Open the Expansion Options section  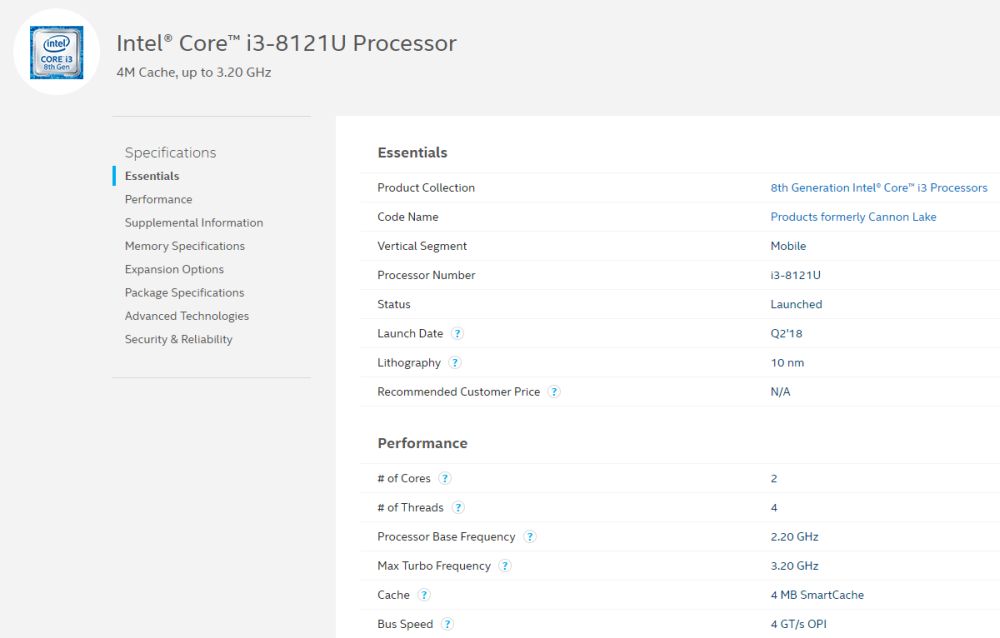point(176,269)
